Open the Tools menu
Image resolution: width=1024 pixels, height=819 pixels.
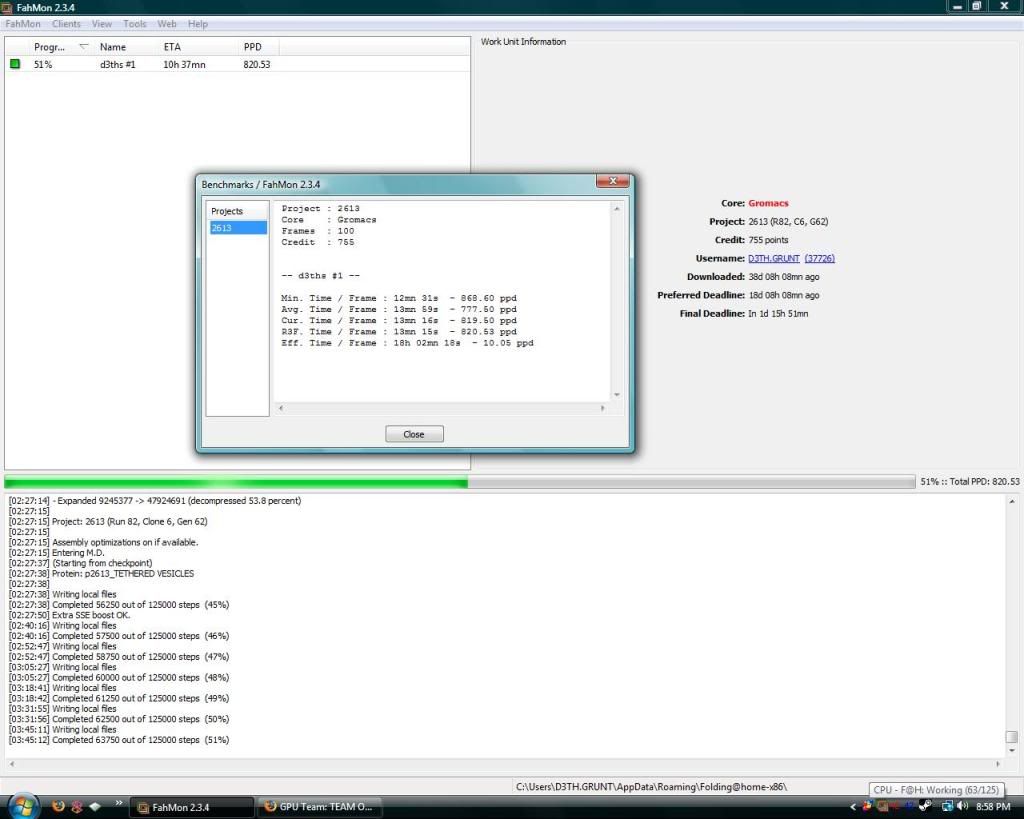135,24
